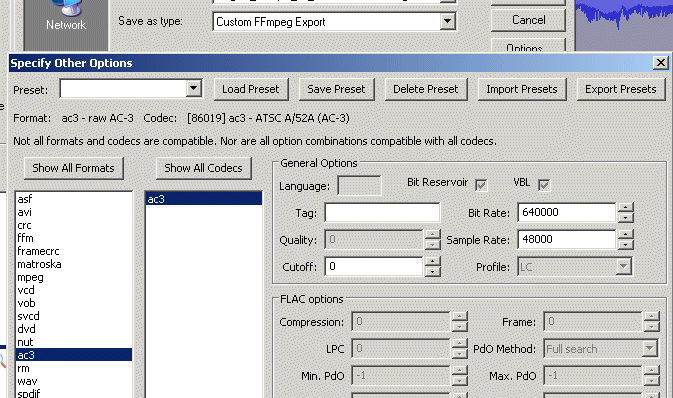The image size is (673, 398).
Task: Click the Cancel button in save dialog
Action: (528, 20)
